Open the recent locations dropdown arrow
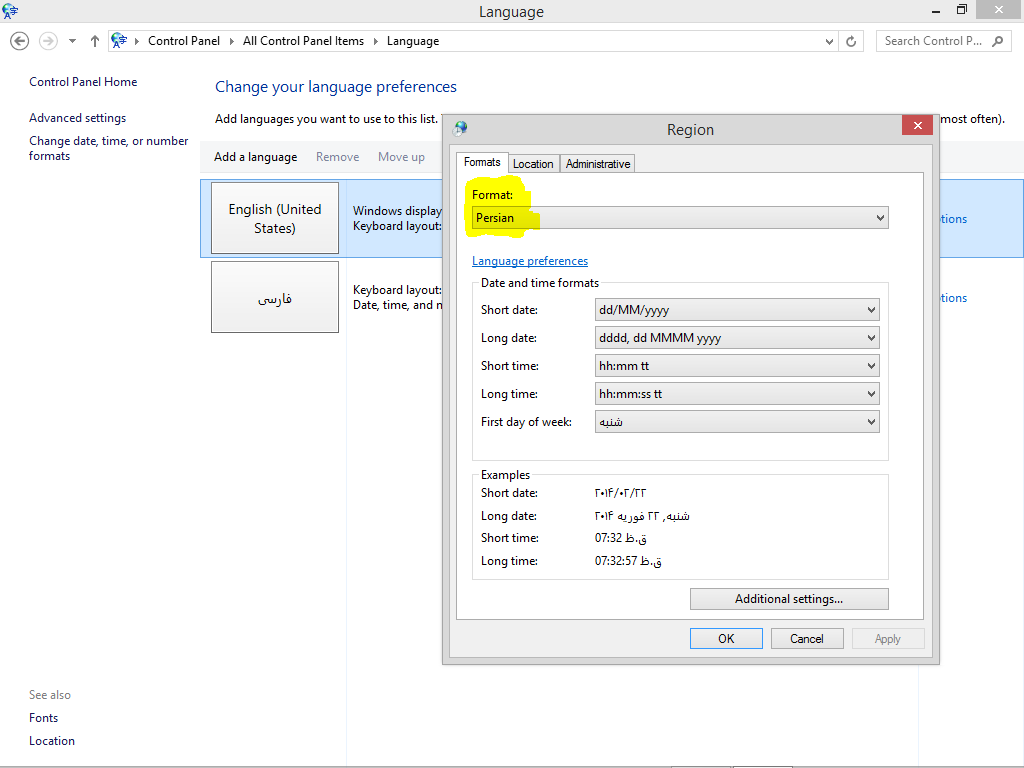 [72, 41]
